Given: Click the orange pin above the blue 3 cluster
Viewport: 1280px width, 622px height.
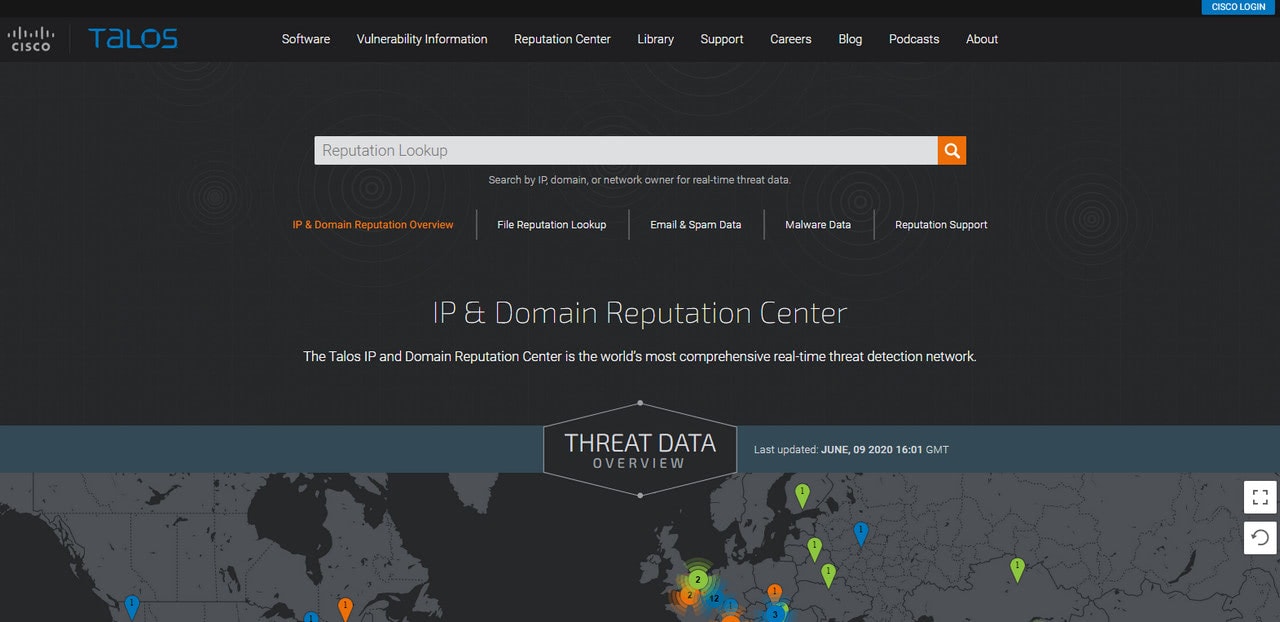Looking at the screenshot, I should (x=774, y=594).
